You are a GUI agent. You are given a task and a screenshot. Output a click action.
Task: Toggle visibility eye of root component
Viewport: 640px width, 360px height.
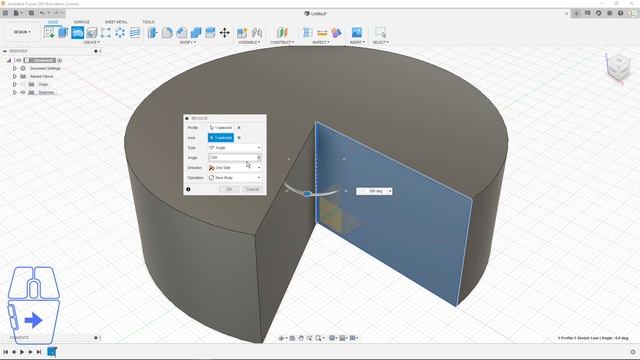(x=18, y=60)
